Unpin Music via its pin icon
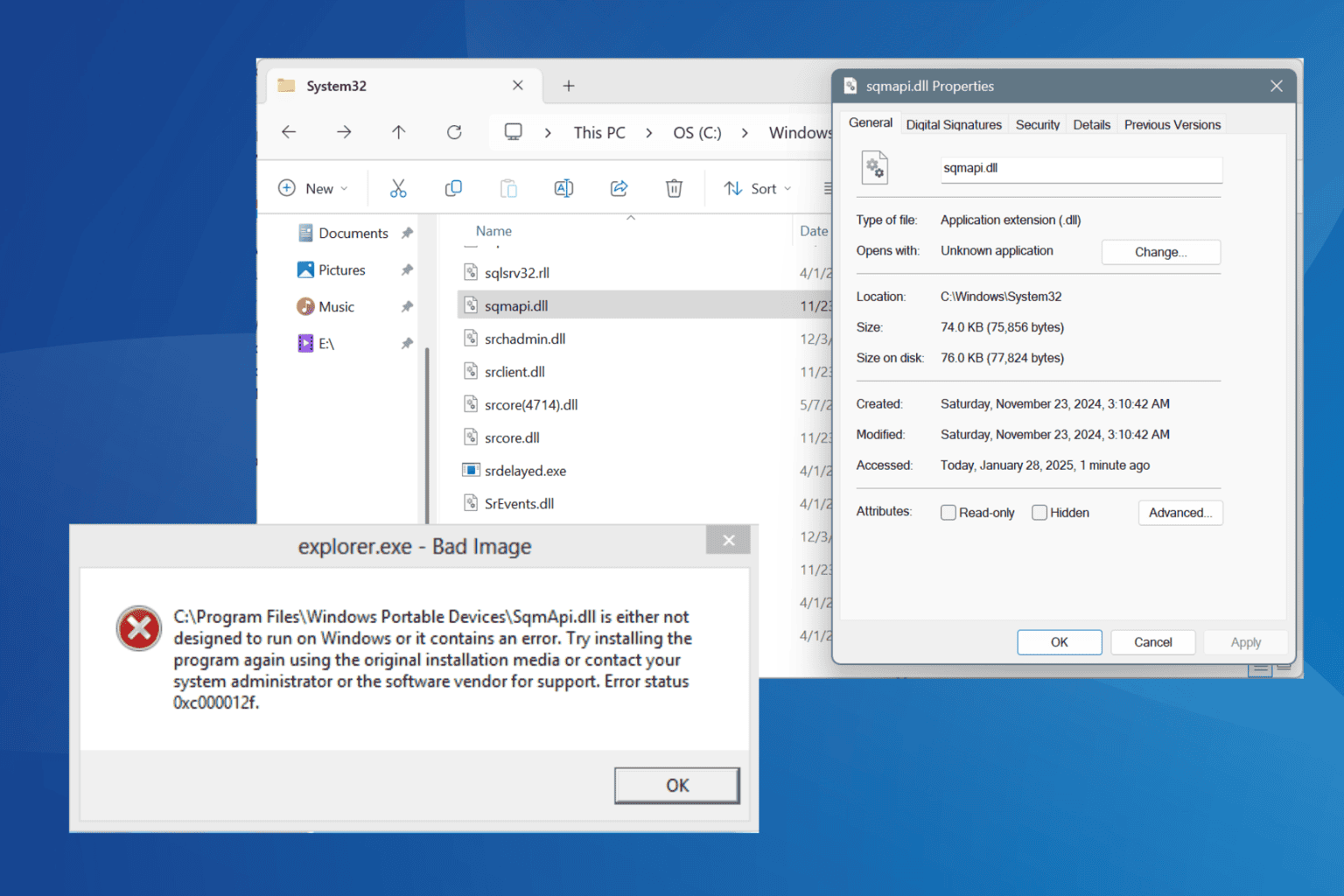 [407, 306]
